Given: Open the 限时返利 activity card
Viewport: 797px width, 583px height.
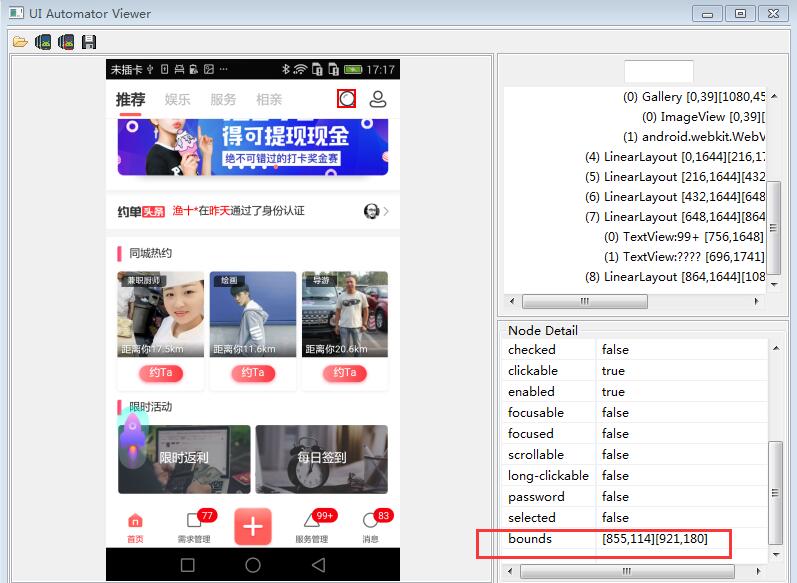Looking at the screenshot, I should coord(184,459).
